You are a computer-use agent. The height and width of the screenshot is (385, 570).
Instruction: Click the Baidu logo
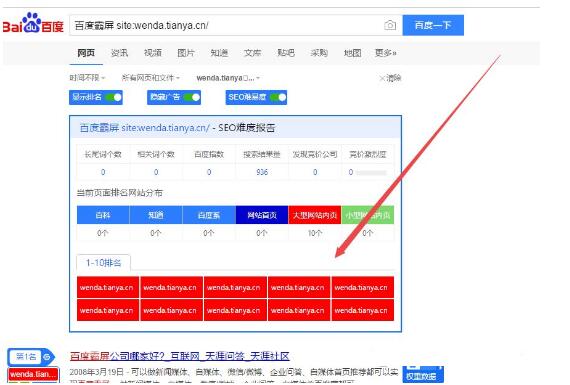click(x=33, y=23)
